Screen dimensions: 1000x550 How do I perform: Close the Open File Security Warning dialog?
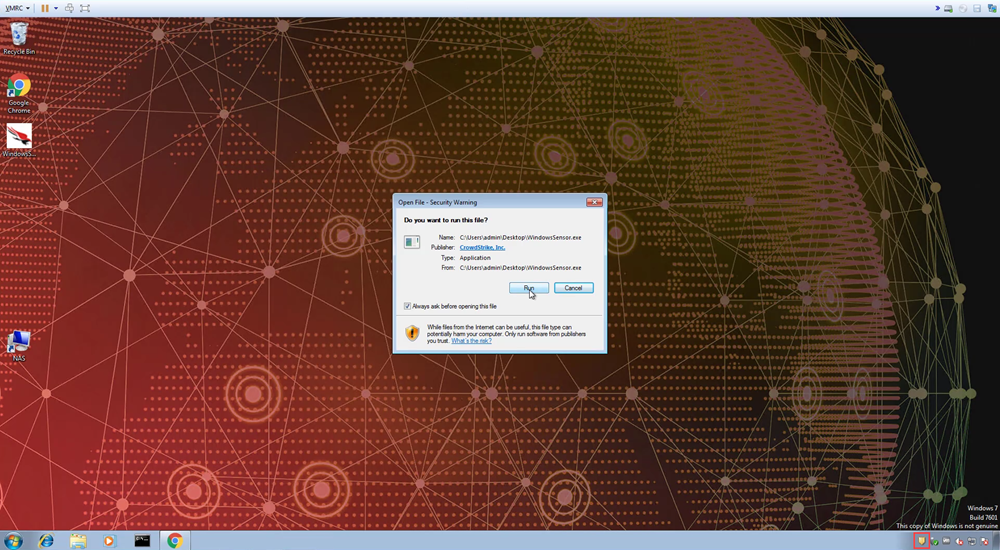(594, 202)
